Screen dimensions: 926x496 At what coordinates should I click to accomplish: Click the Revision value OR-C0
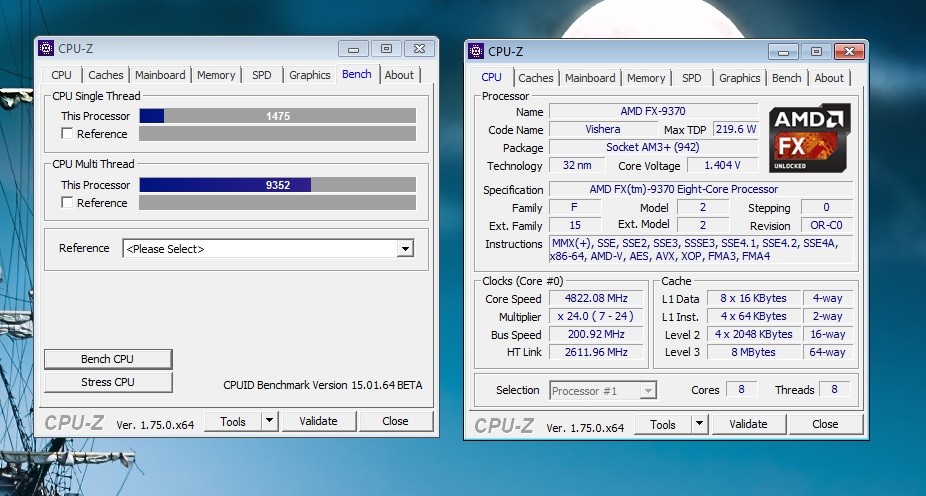click(x=826, y=225)
